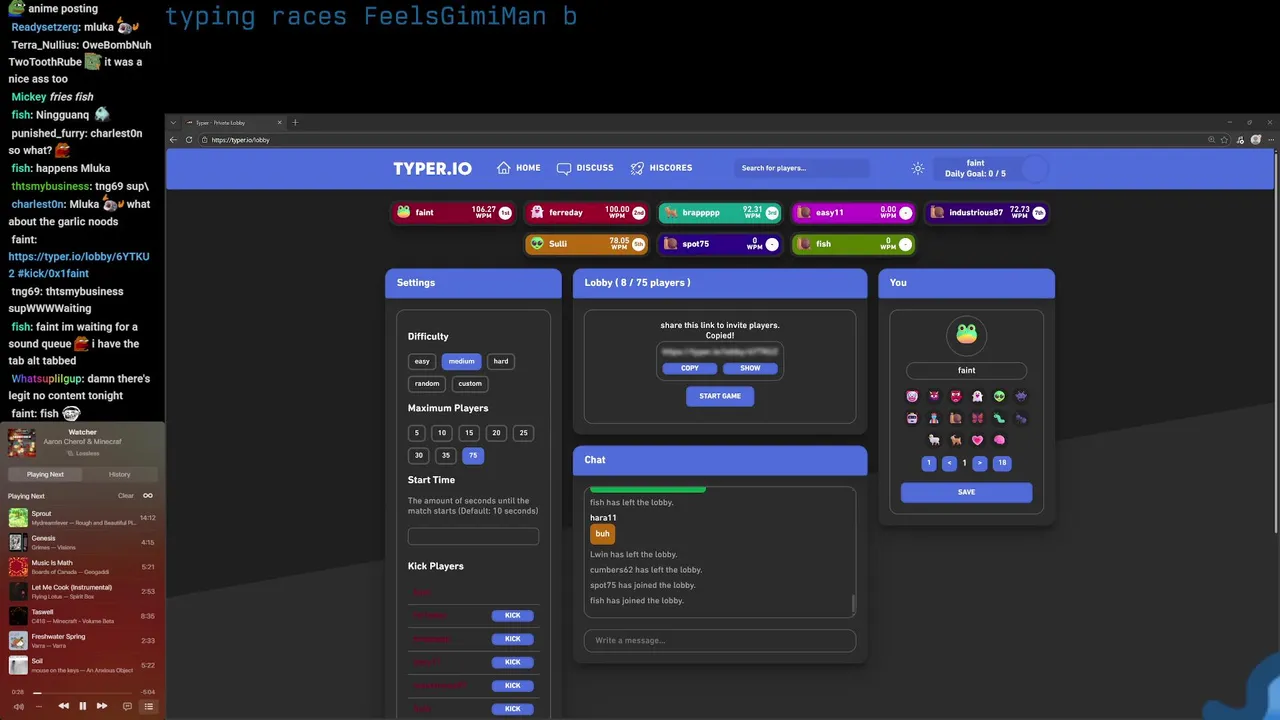This screenshot has height=720, width=1280.
Task: Set maximum players to 15
Action: click(x=469, y=433)
